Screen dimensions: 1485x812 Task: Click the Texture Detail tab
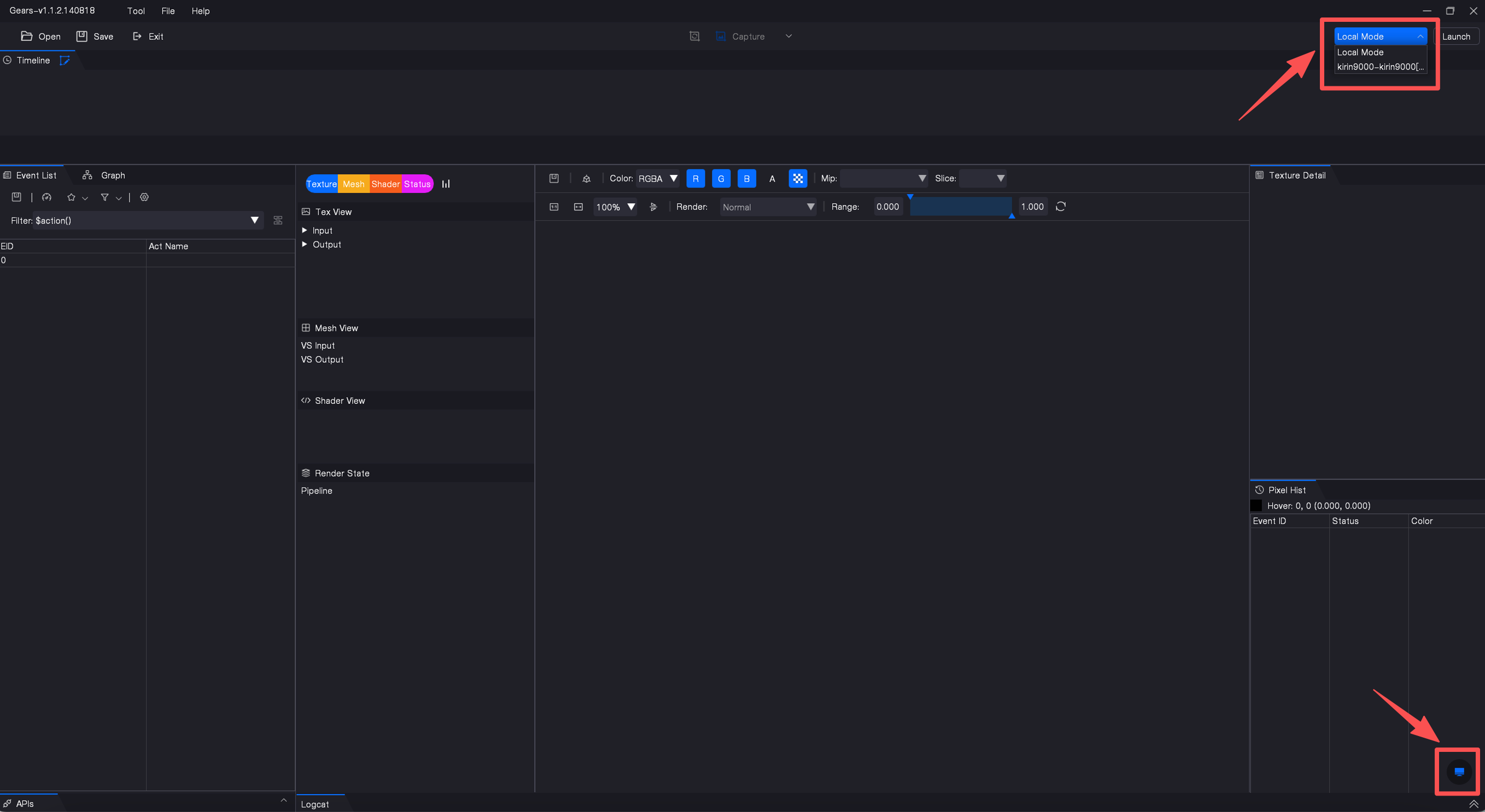point(1291,175)
